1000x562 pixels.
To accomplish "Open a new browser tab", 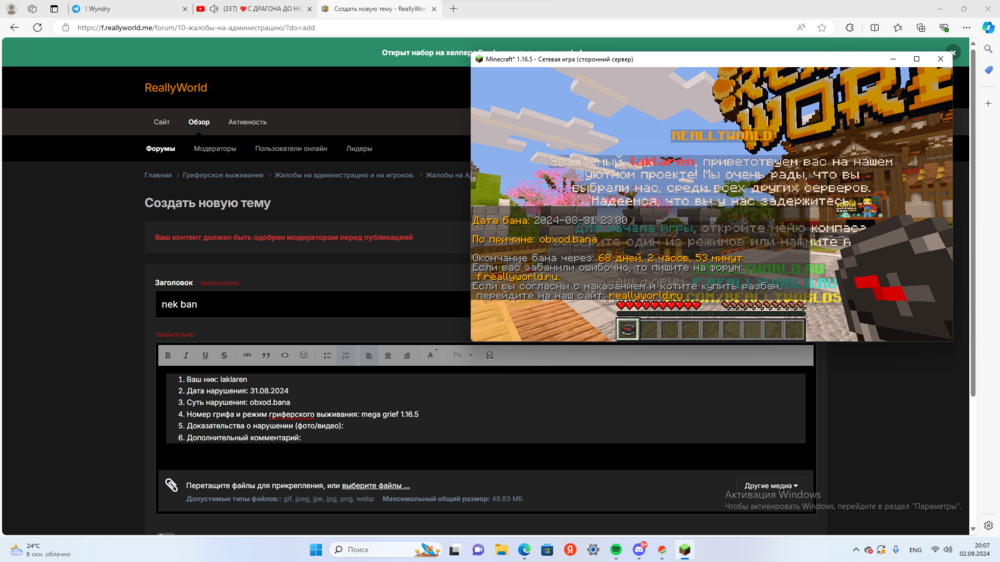I will [453, 9].
